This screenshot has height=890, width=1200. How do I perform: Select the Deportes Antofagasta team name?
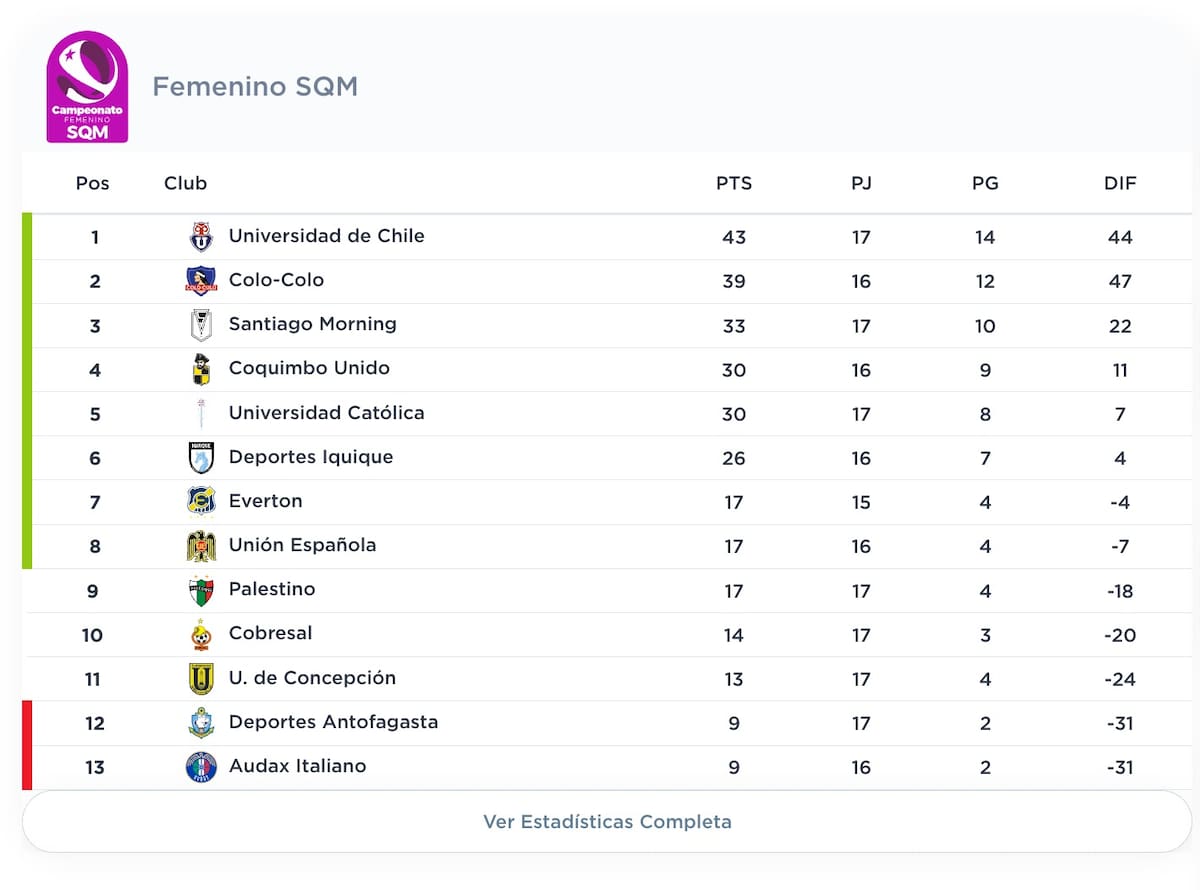(333, 722)
